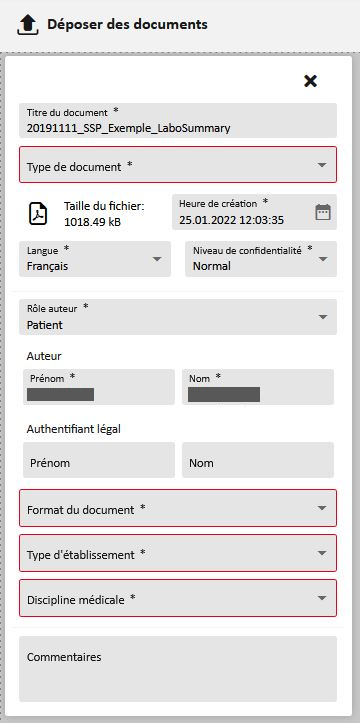Viewport: 360px width, 723px height.
Task: Click inside the Commentaires text area
Action: tap(178, 669)
